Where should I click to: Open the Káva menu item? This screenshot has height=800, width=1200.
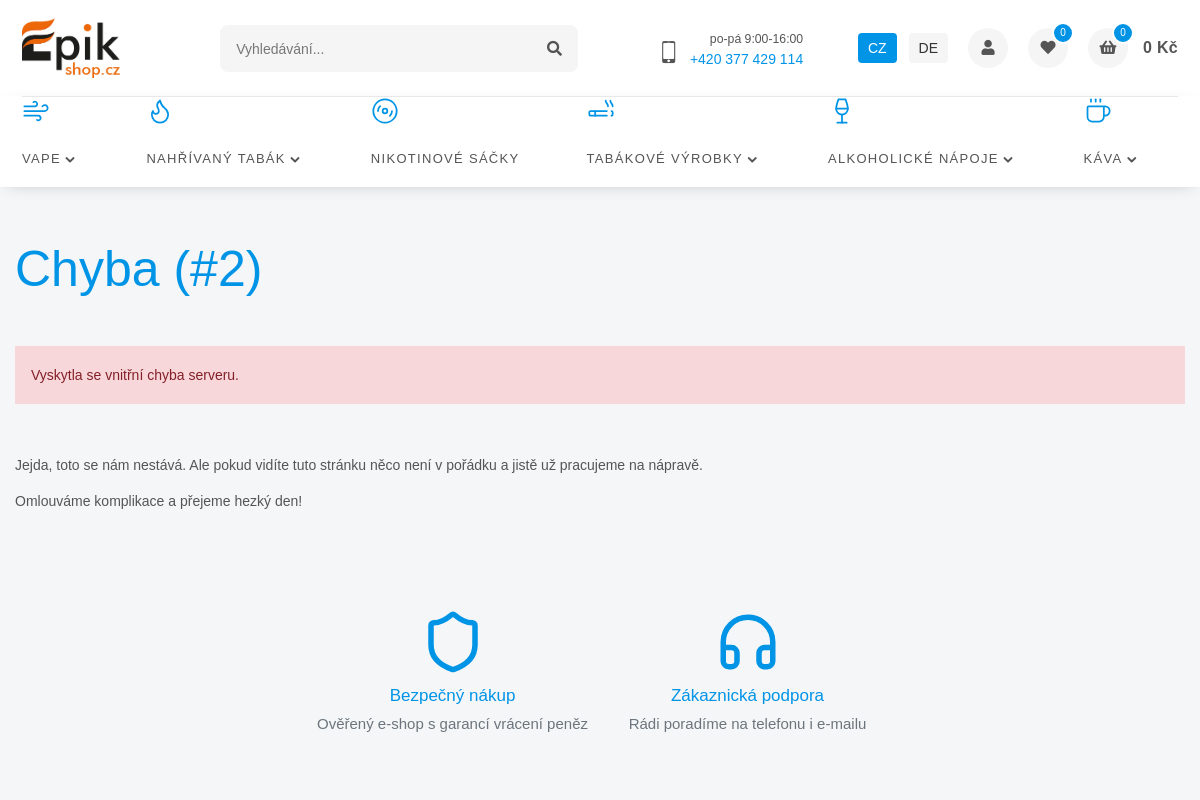[x=1102, y=158]
